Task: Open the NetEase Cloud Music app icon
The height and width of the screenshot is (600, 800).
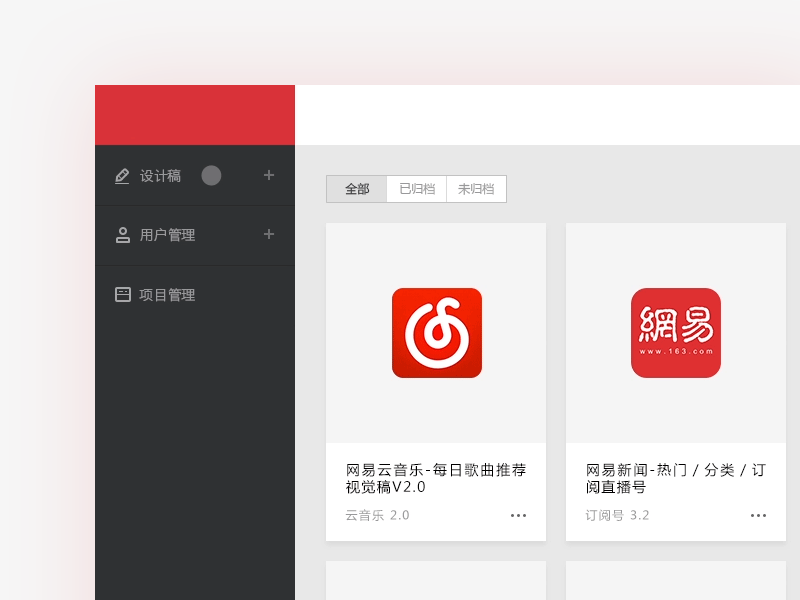Action: 435,332
